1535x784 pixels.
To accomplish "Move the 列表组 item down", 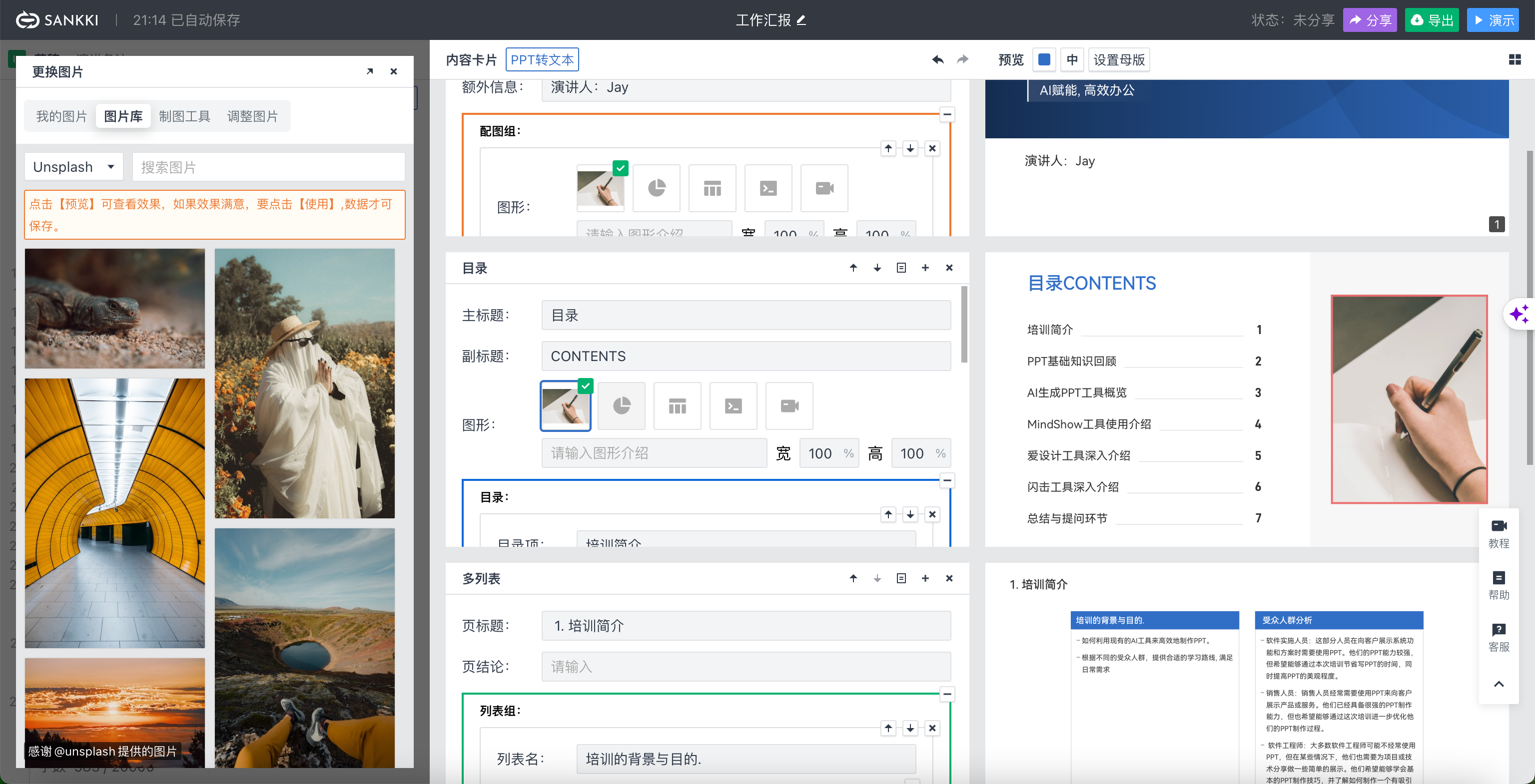I will 910,728.
